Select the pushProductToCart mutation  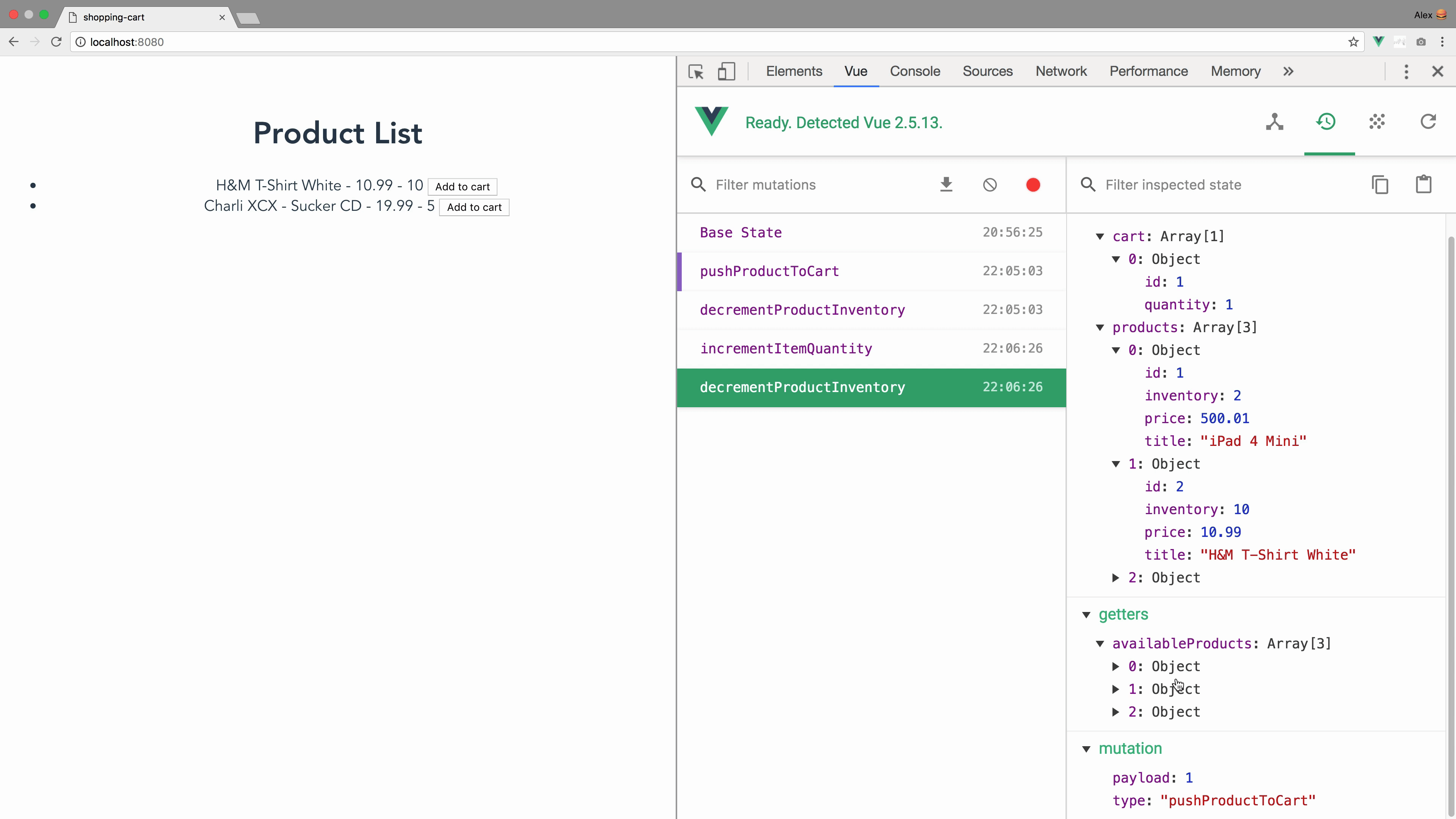pos(871,271)
